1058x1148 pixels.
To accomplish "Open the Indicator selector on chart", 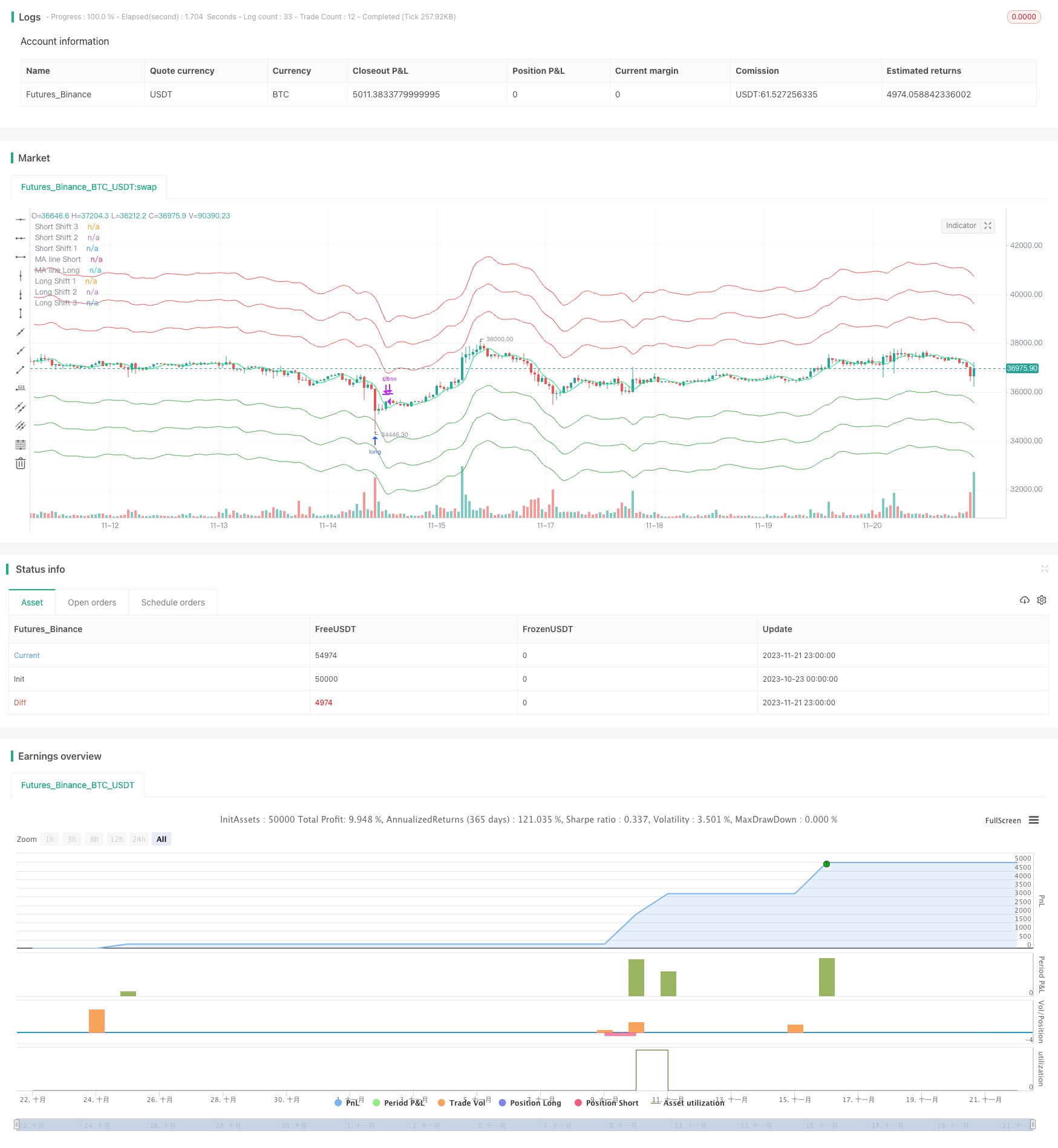I will (x=961, y=226).
